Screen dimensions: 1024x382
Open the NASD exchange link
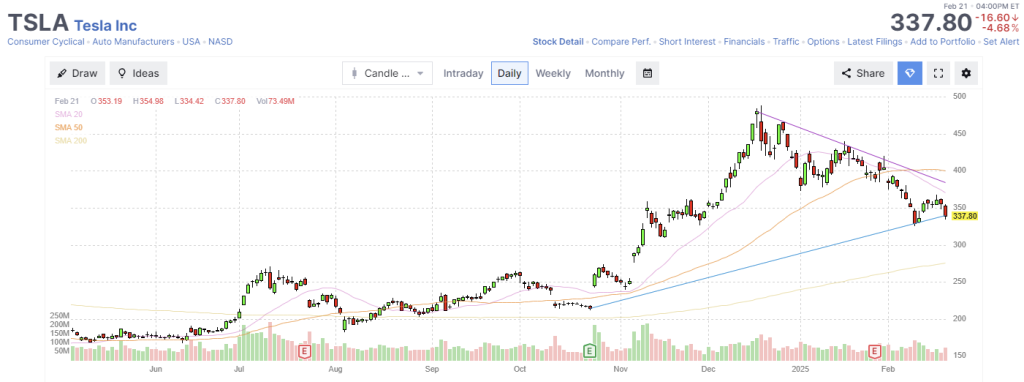pyautogui.click(x=220, y=42)
